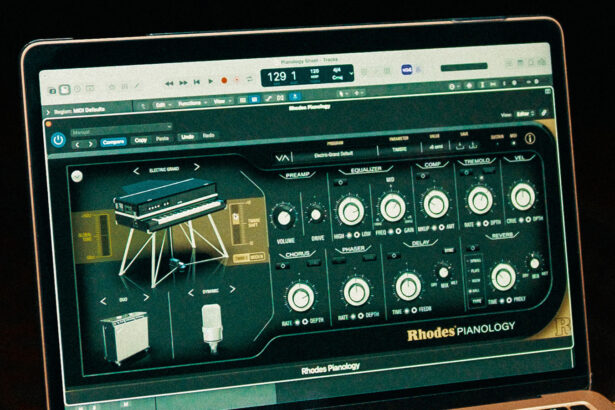Toggle the Delay power switch
The height and width of the screenshot is (410, 615).
click(393, 256)
